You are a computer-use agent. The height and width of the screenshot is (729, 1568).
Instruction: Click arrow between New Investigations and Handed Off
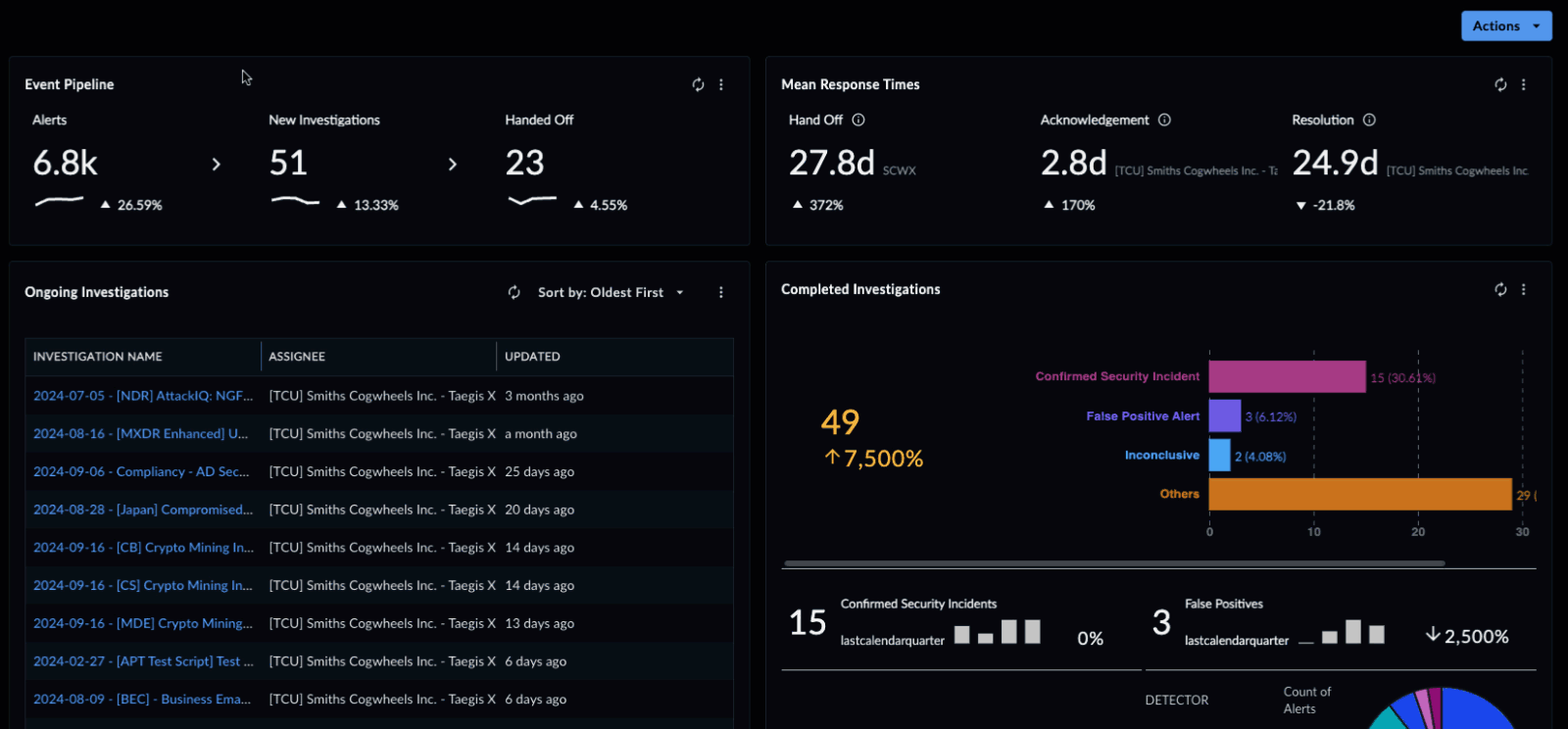pyautogui.click(x=453, y=165)
